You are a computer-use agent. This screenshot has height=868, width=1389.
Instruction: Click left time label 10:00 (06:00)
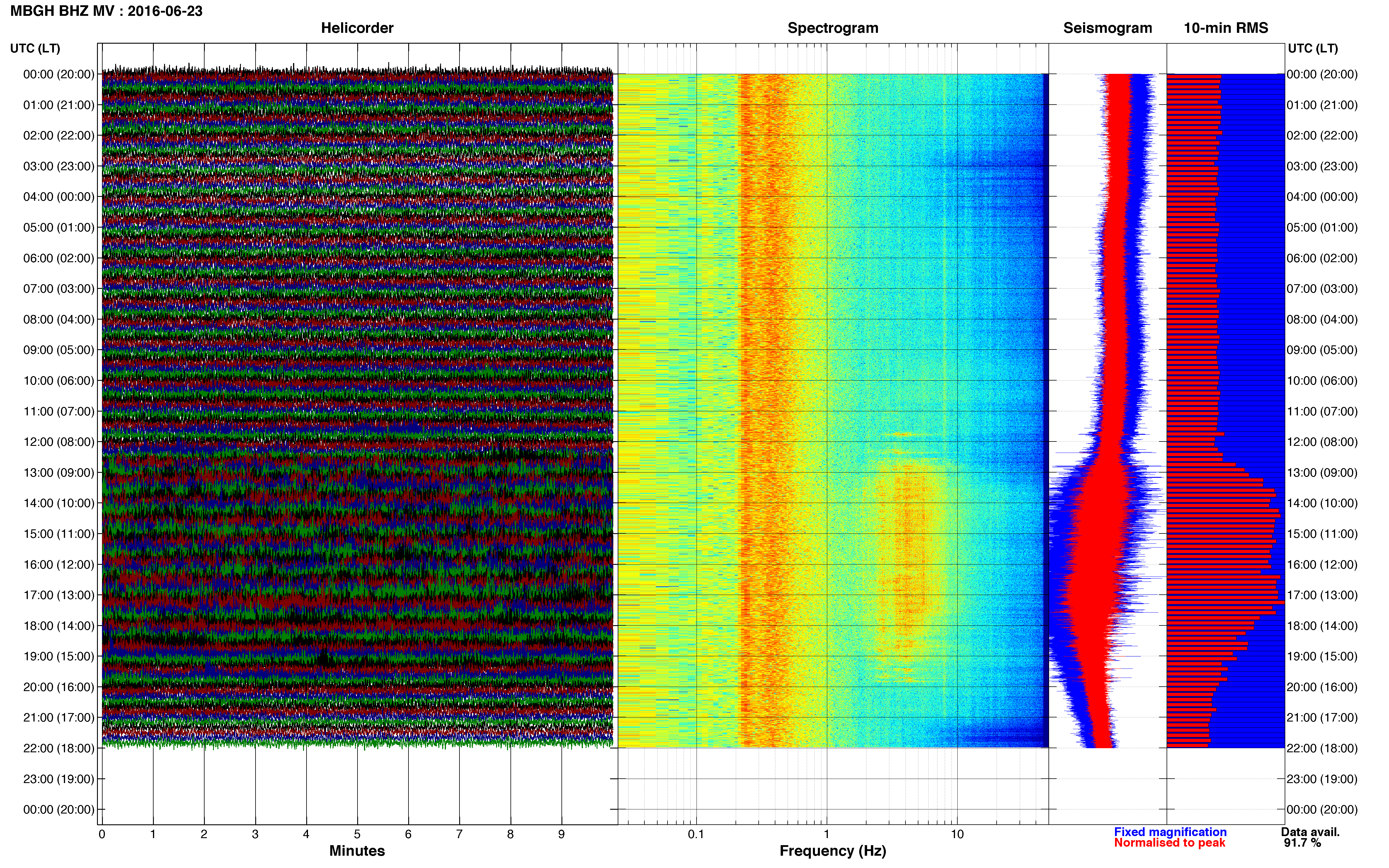59,381
